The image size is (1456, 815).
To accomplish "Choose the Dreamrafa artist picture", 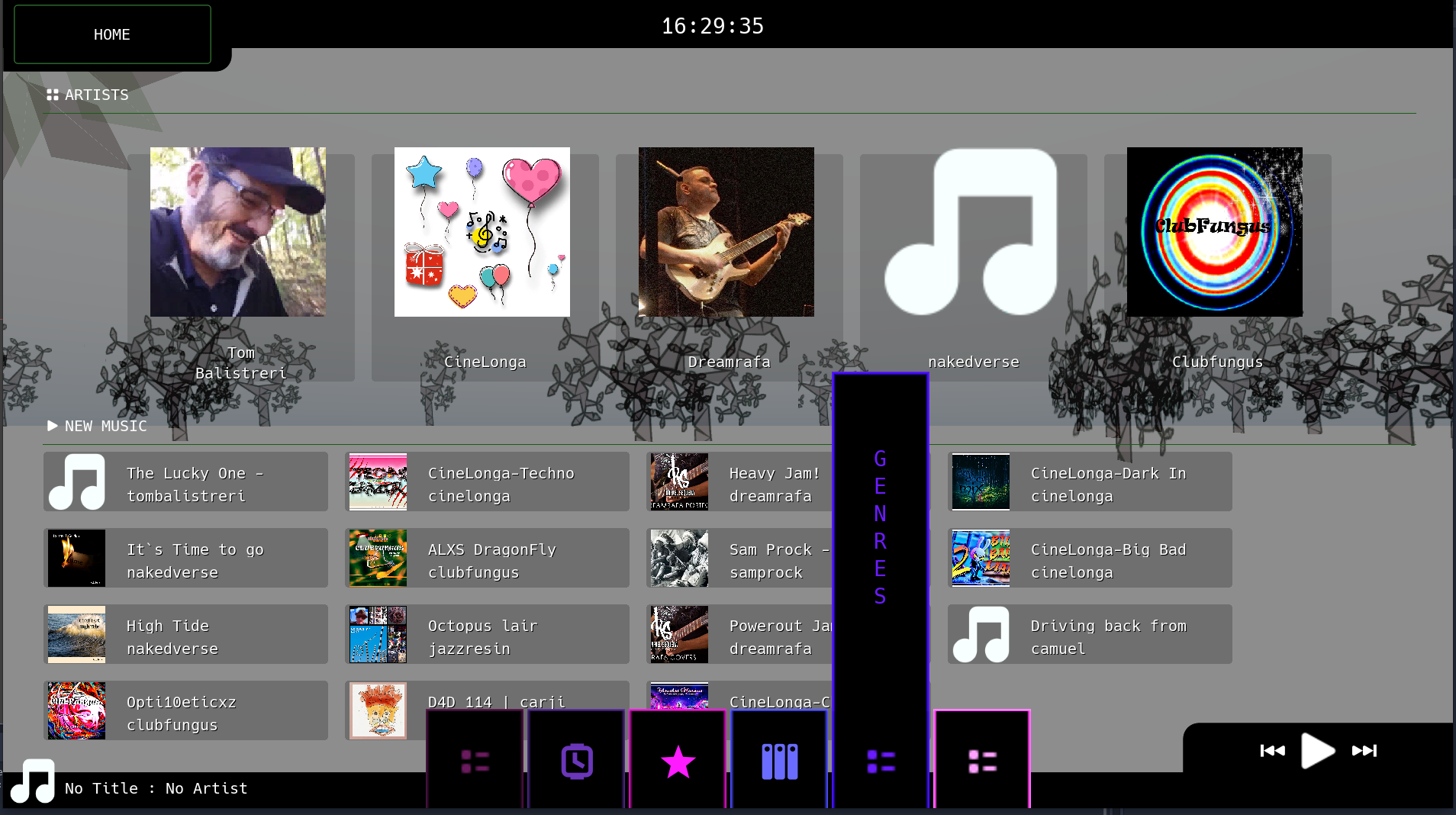I will [x=726, y=232].
